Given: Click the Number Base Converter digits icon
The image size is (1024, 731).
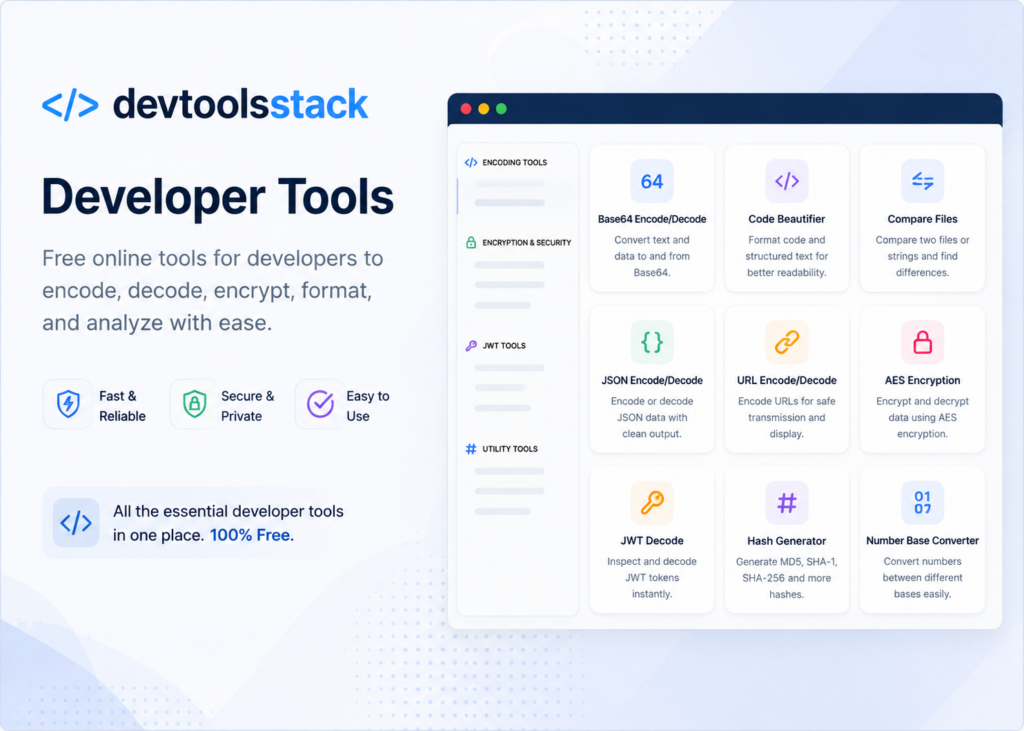Looking at the screenshot, I should tap(922, 503).
